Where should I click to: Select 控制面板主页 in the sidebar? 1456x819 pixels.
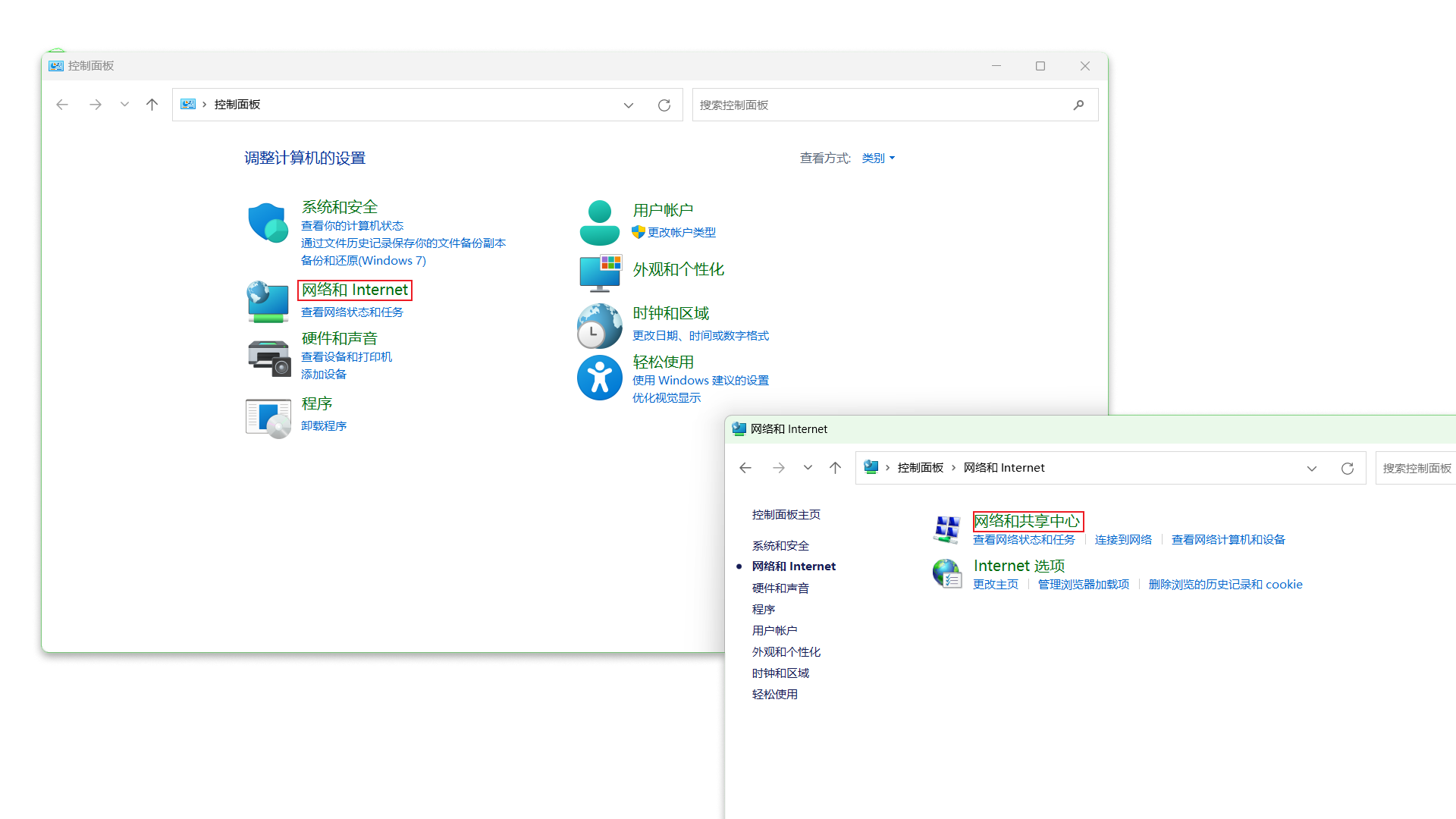point(786,514)
